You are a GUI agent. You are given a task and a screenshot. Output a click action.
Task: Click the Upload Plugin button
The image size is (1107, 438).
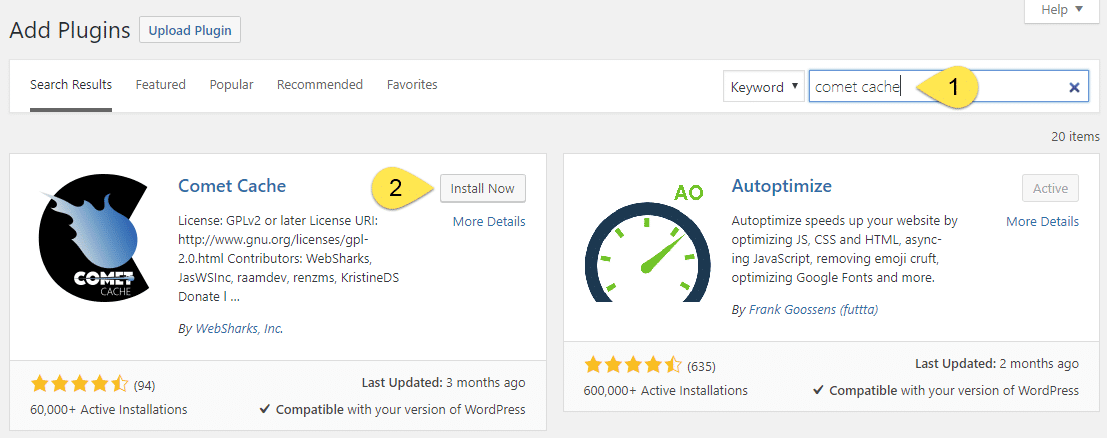click(190, 30)
